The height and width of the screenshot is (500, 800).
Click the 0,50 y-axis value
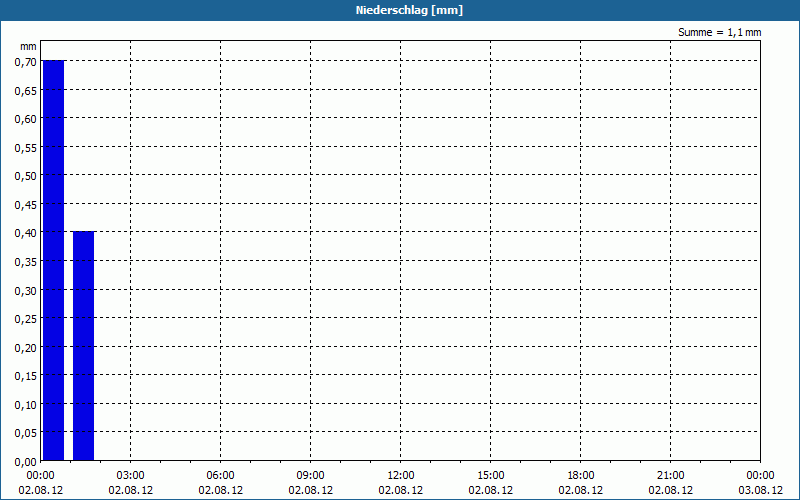coord(26,176)
